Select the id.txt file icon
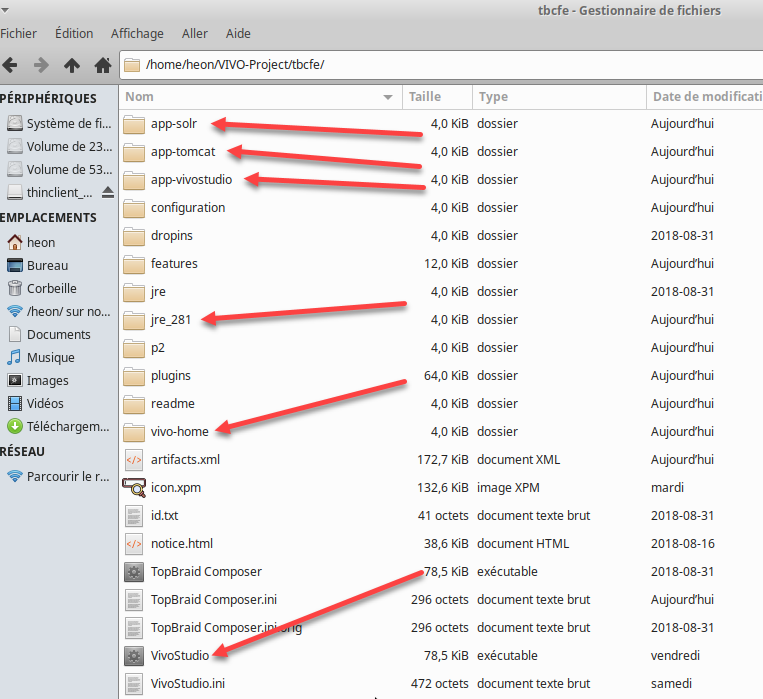The height and width of the screenshot is (699, 763). [134, 516]
